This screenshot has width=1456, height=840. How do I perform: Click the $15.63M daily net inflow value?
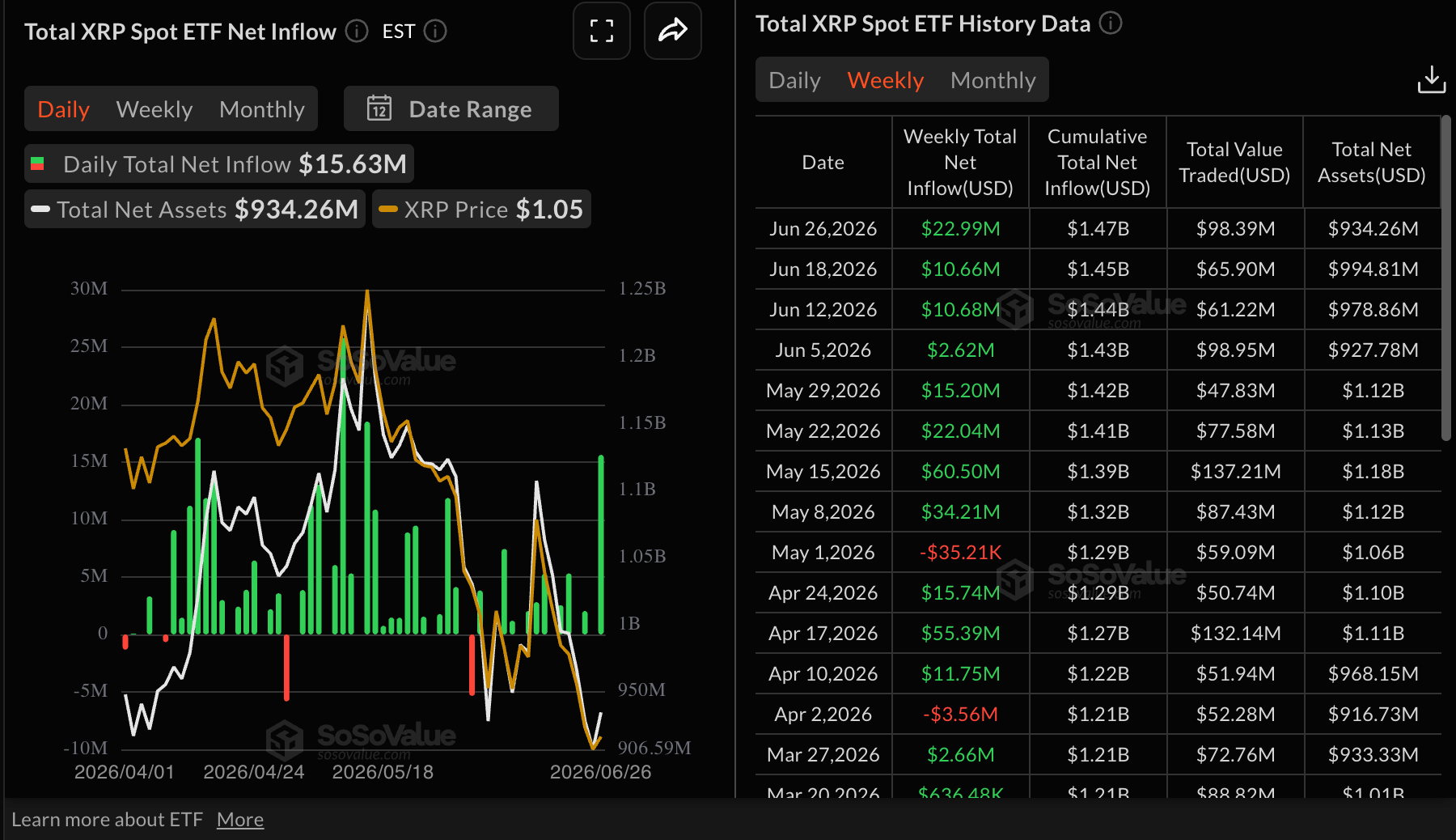[x=353, y=164]
